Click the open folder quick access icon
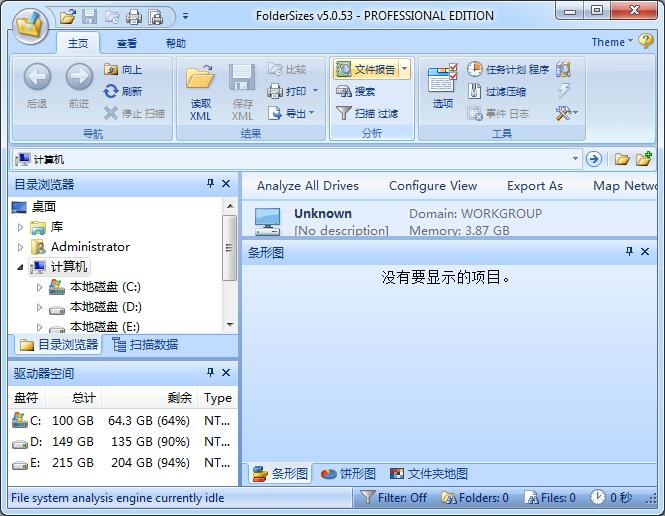665x516 pixels. point(68,17)
